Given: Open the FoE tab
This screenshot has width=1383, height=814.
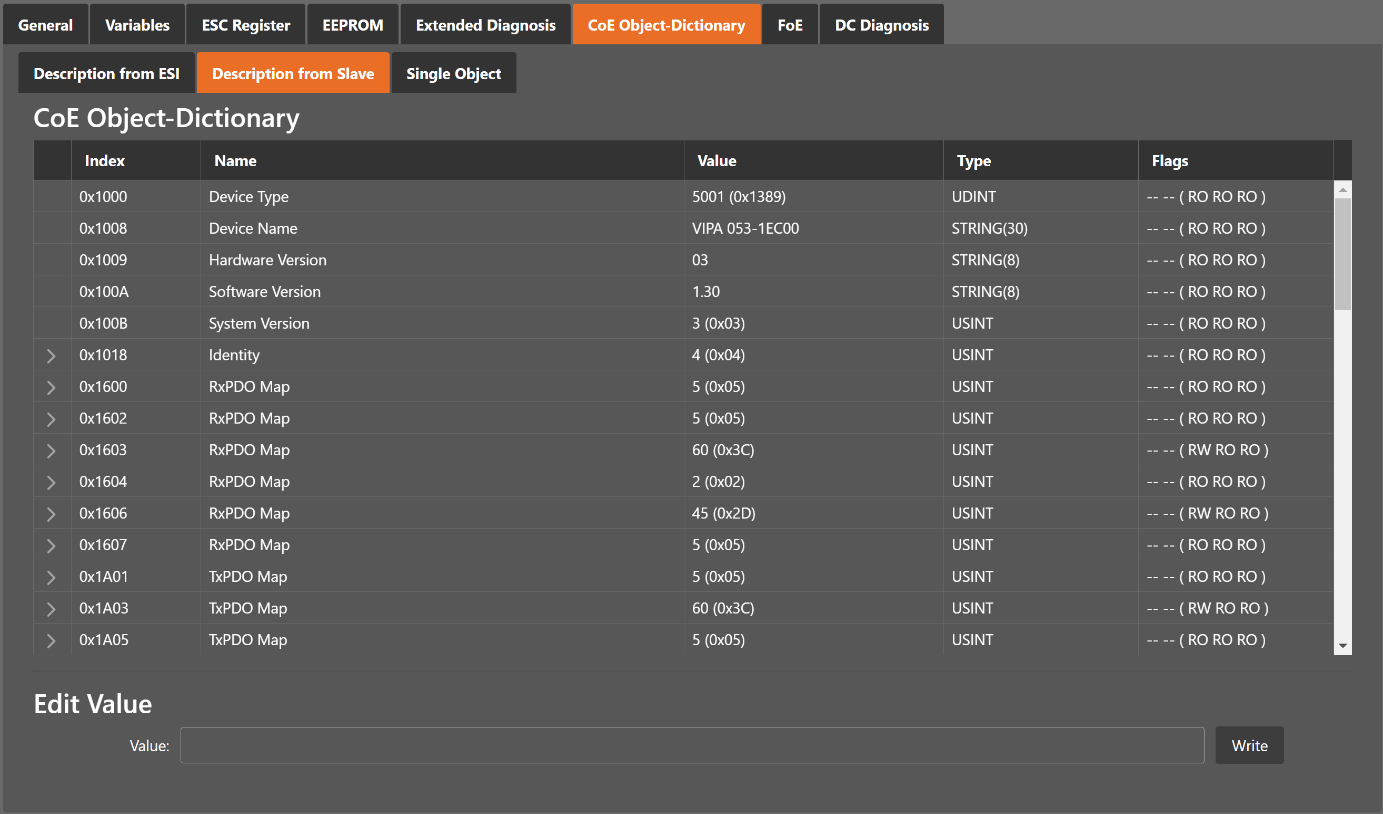Looking at the screenshot, I should 790,25.
